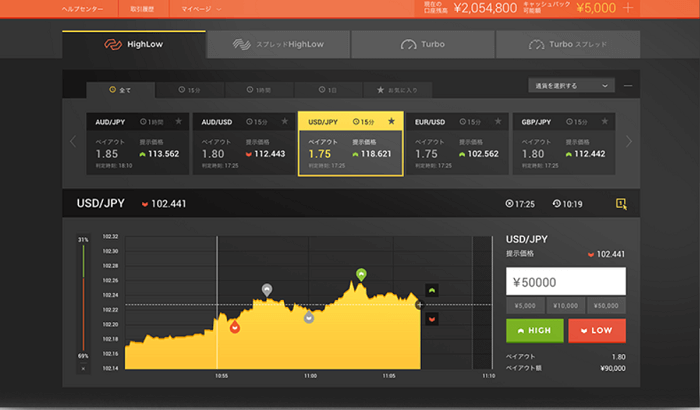Click the small down-arrow icon beside chart
This screenshot has width=700, height=410.
point(431,318)
